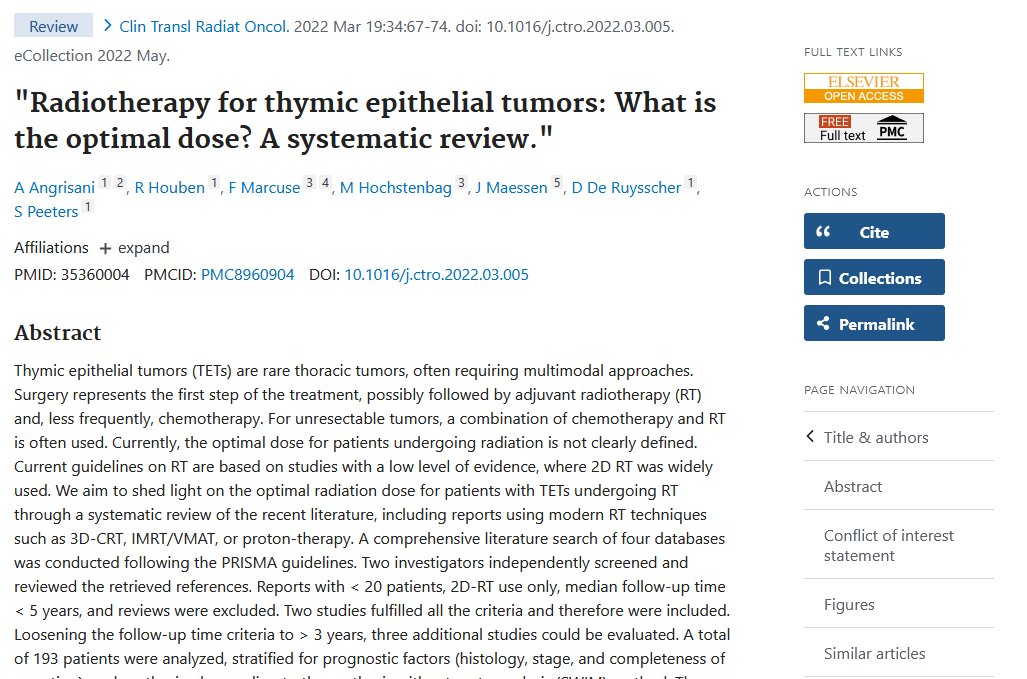Follow the DOI 10.1016/j.ctro.2022.03.005 link

pyautogui.click(x=436, y=274)
